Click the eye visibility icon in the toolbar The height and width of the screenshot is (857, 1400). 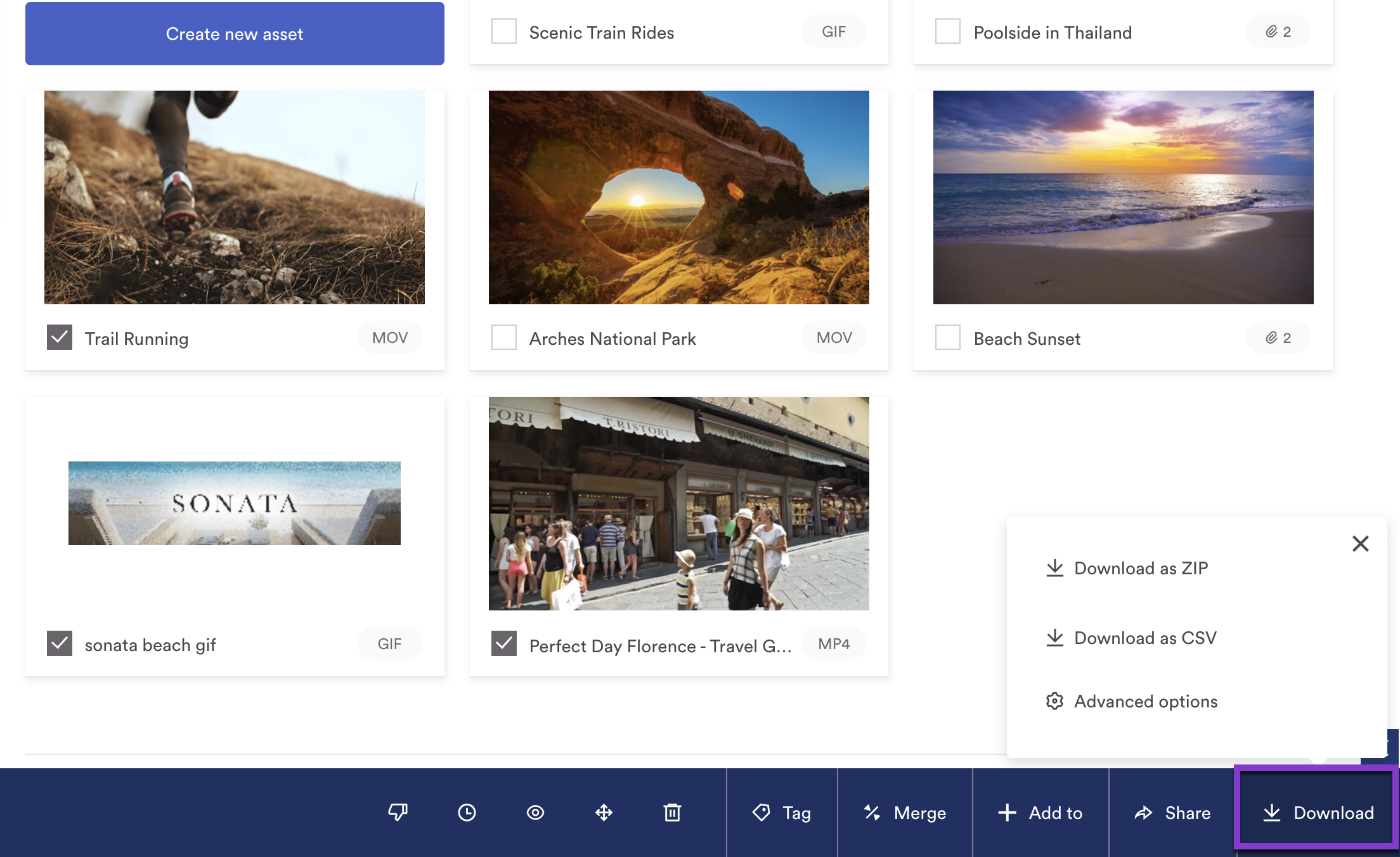click(535, 812)
